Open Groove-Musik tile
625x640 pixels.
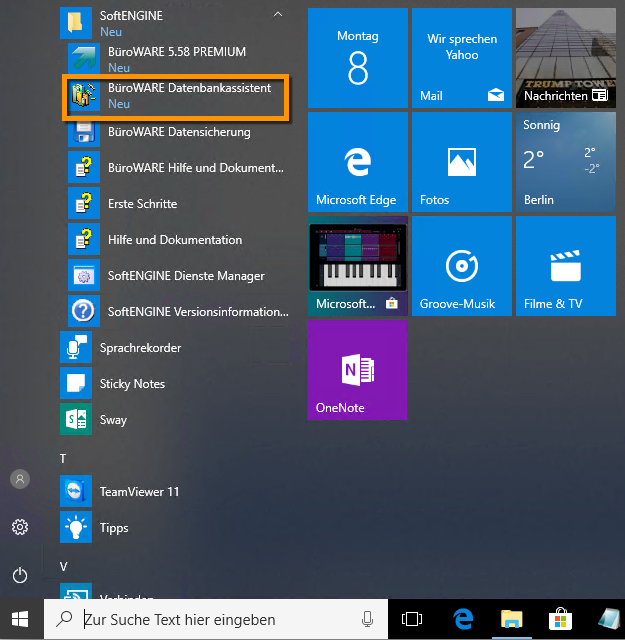point(461,265)
